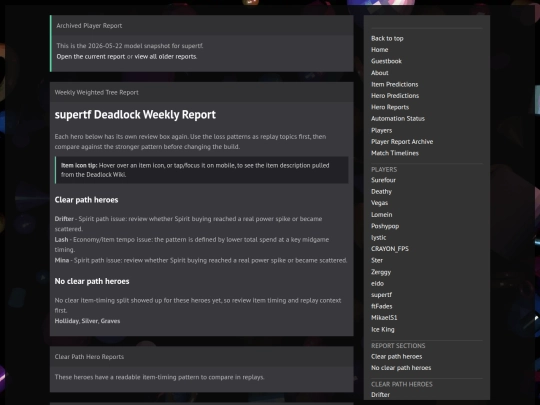Navigate to Item Predictions
Image resolution: width=540 pixels, height=405 pixels.
tap(394, 84)
